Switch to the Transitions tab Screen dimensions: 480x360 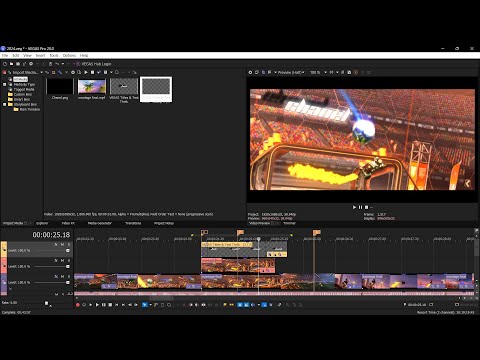[133, 223]
